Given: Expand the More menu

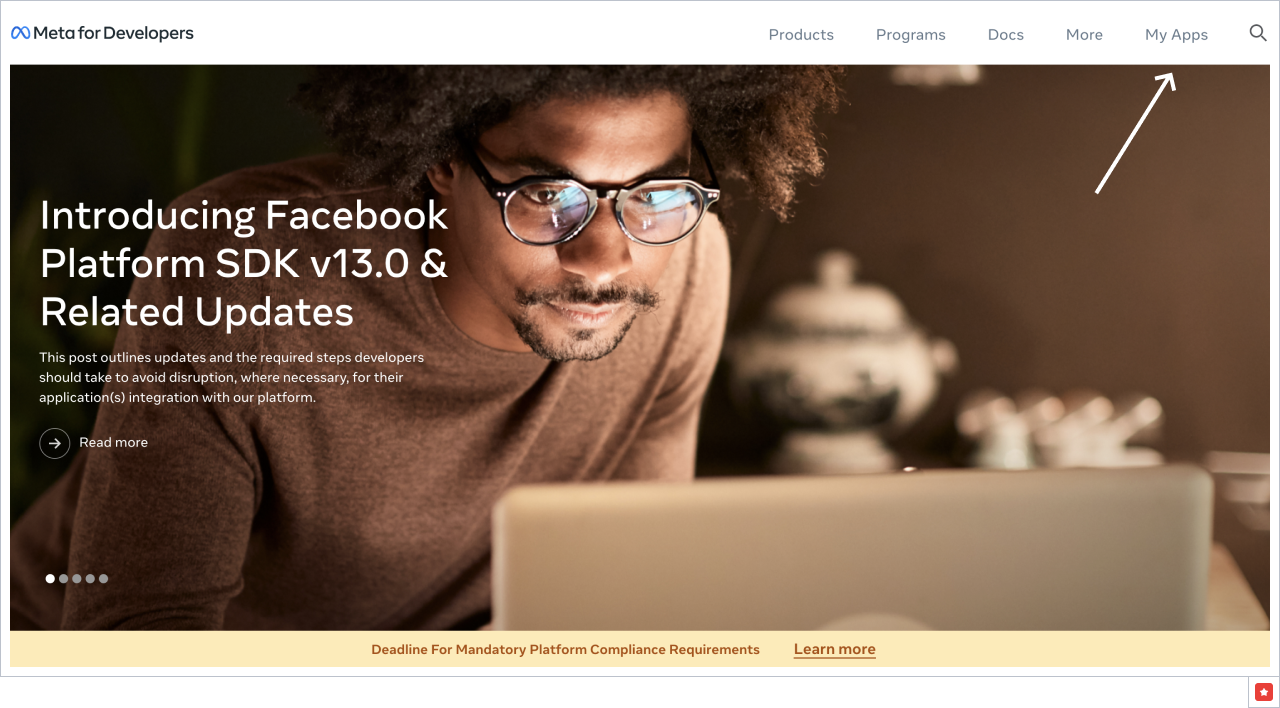Looking at the screenshot, I should click(x=1084, y=34).
